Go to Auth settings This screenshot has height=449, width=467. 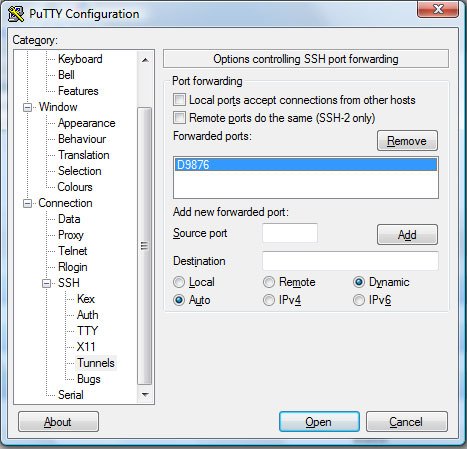[88, 315]
